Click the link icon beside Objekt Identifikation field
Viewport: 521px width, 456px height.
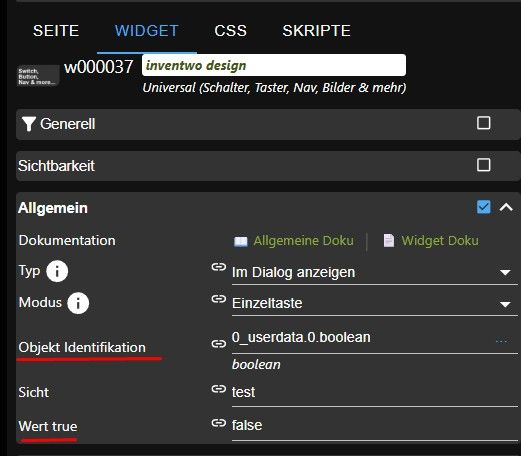click(219, 343)
